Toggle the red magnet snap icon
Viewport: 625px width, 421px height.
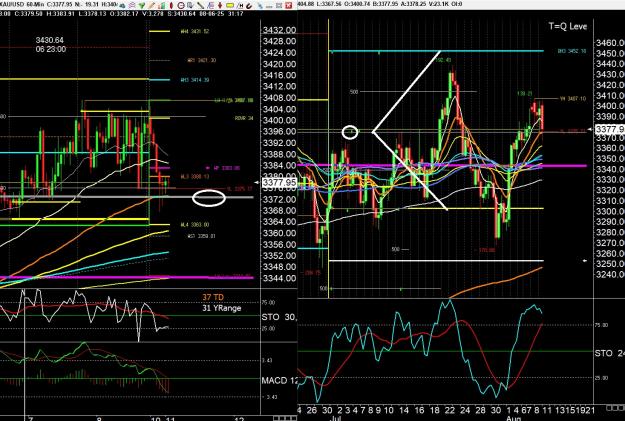249,6
